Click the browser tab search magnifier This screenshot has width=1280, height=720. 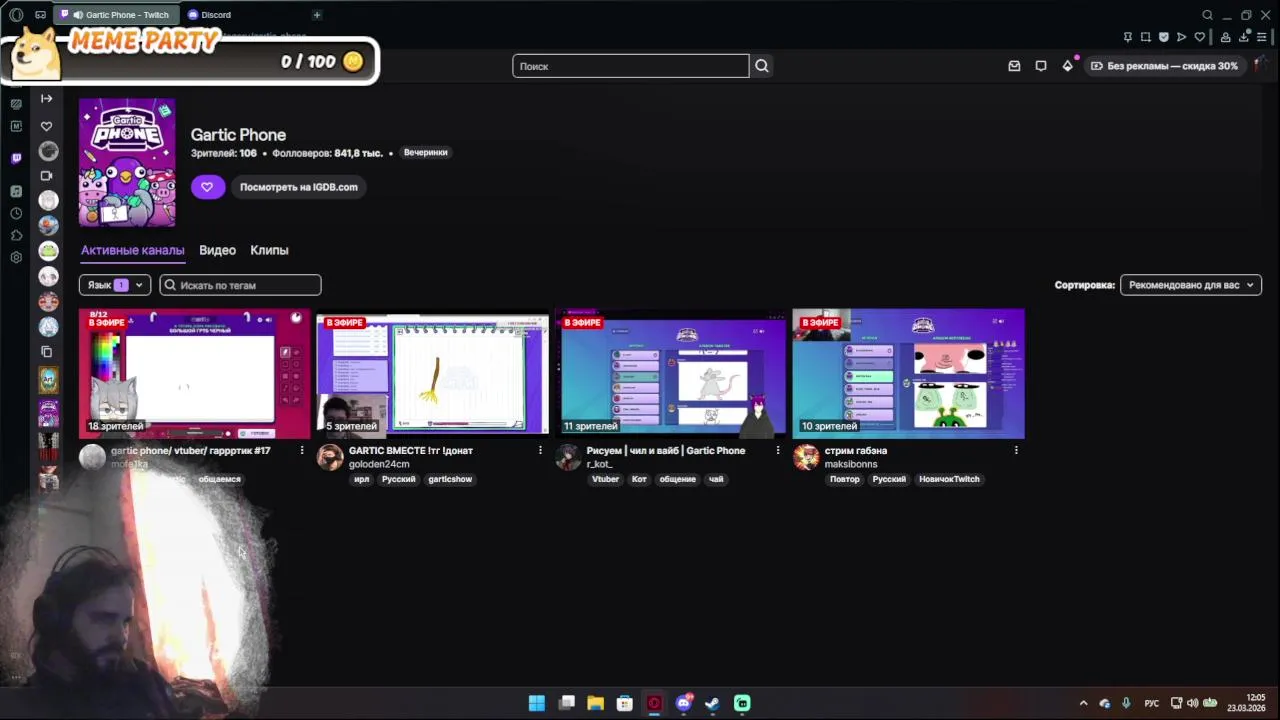(1207, 15)
